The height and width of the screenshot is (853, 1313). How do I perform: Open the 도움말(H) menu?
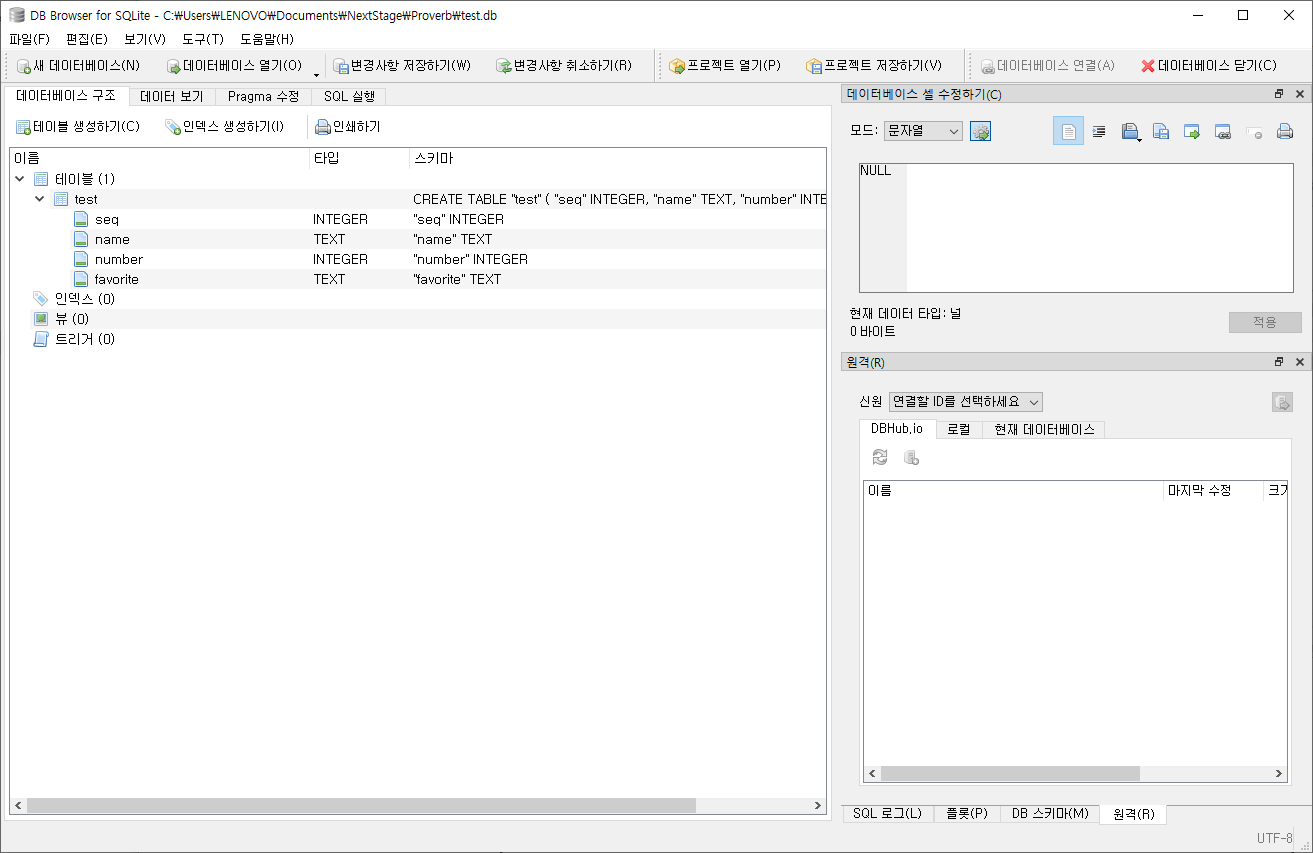[x=267, y=39]
